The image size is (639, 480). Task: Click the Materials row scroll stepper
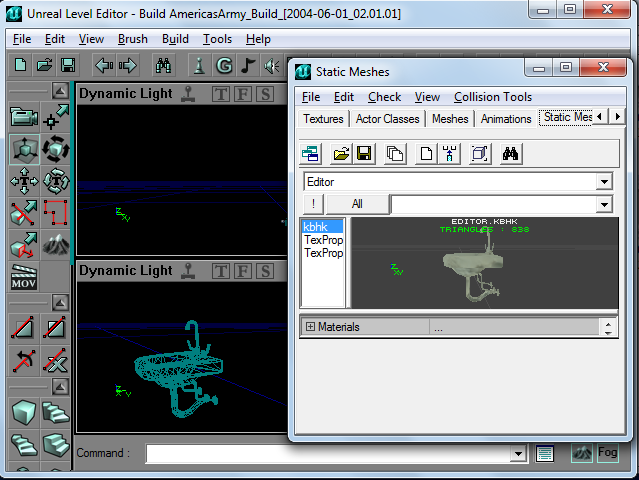[608, 327]
